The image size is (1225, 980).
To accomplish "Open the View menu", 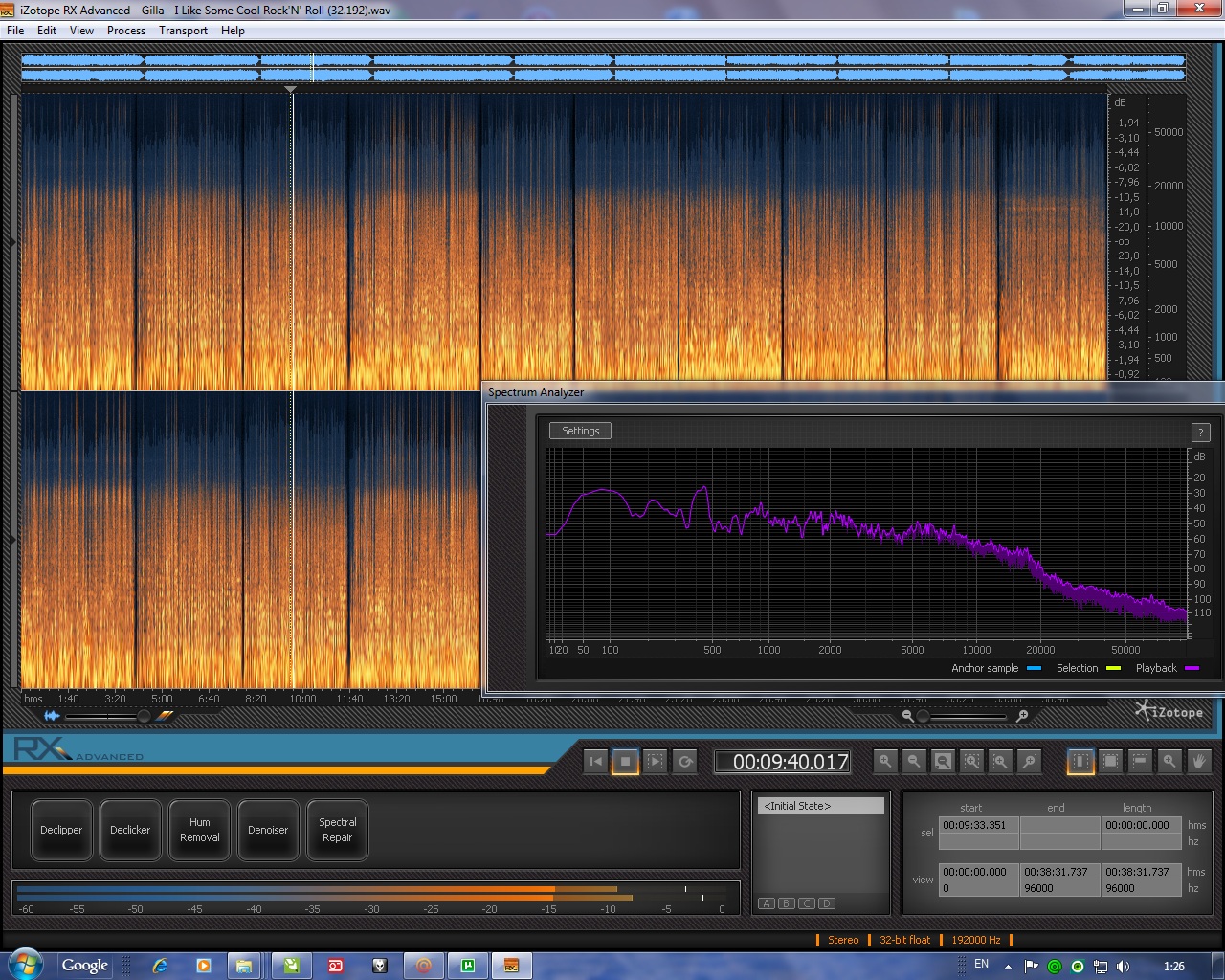I will [82, 31].
